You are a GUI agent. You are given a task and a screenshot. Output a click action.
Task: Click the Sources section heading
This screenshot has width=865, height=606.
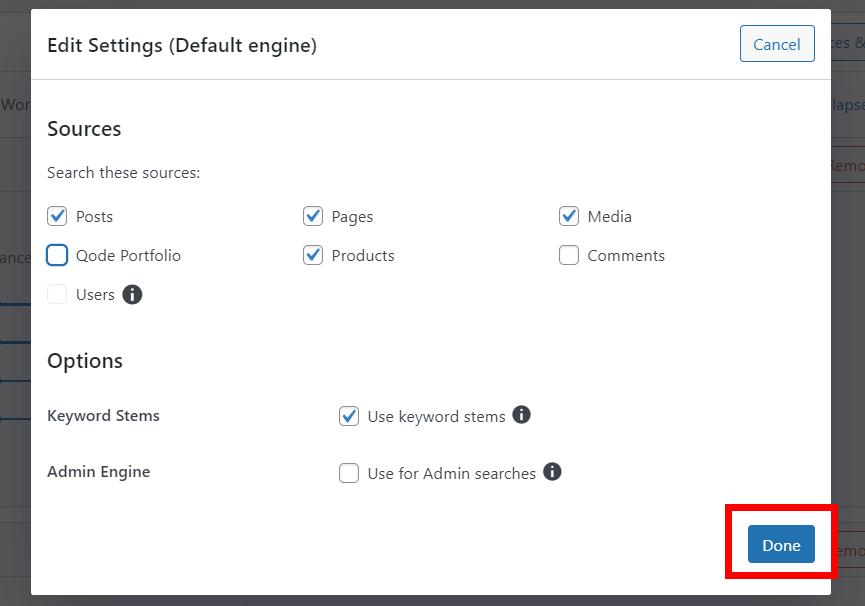[84, 129]
